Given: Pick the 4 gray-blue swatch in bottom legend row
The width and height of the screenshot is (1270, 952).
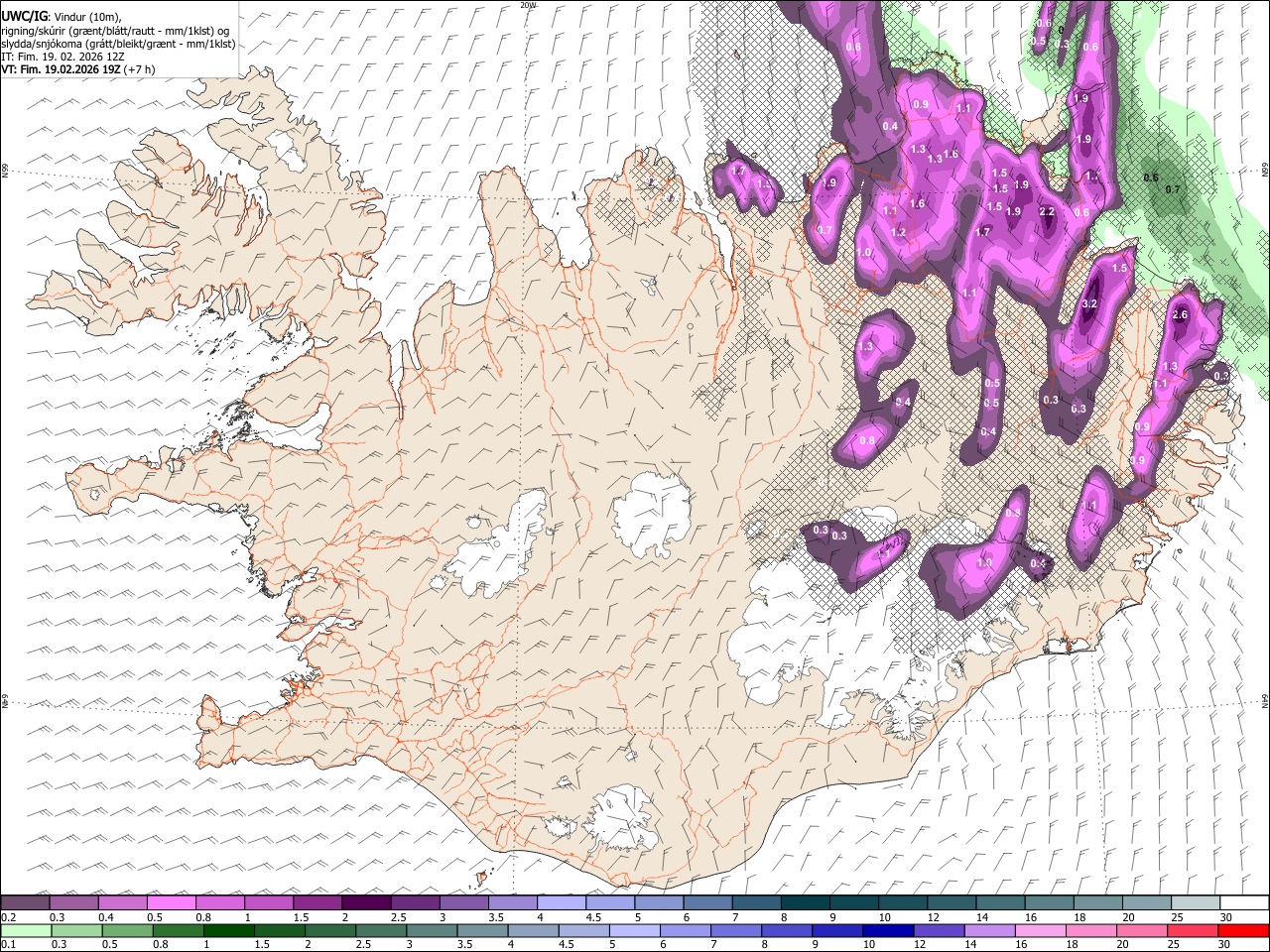Looking at the screenshot, I should [532, 931].
